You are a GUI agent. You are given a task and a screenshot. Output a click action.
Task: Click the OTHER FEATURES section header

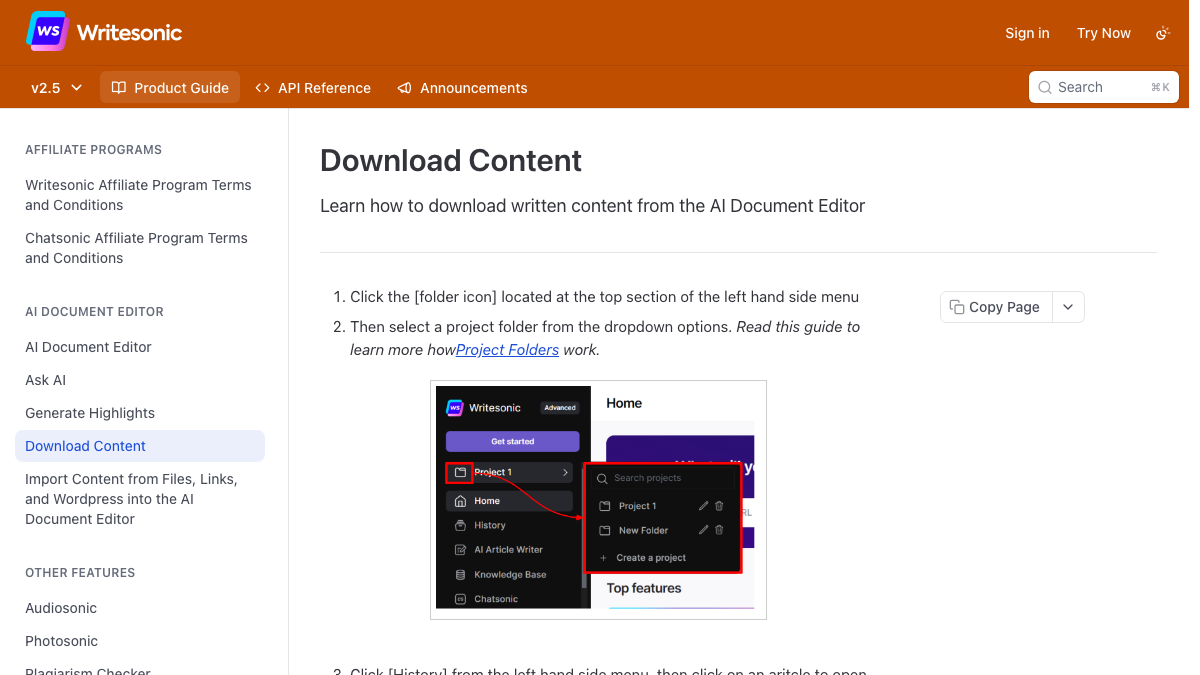[80, 573]
